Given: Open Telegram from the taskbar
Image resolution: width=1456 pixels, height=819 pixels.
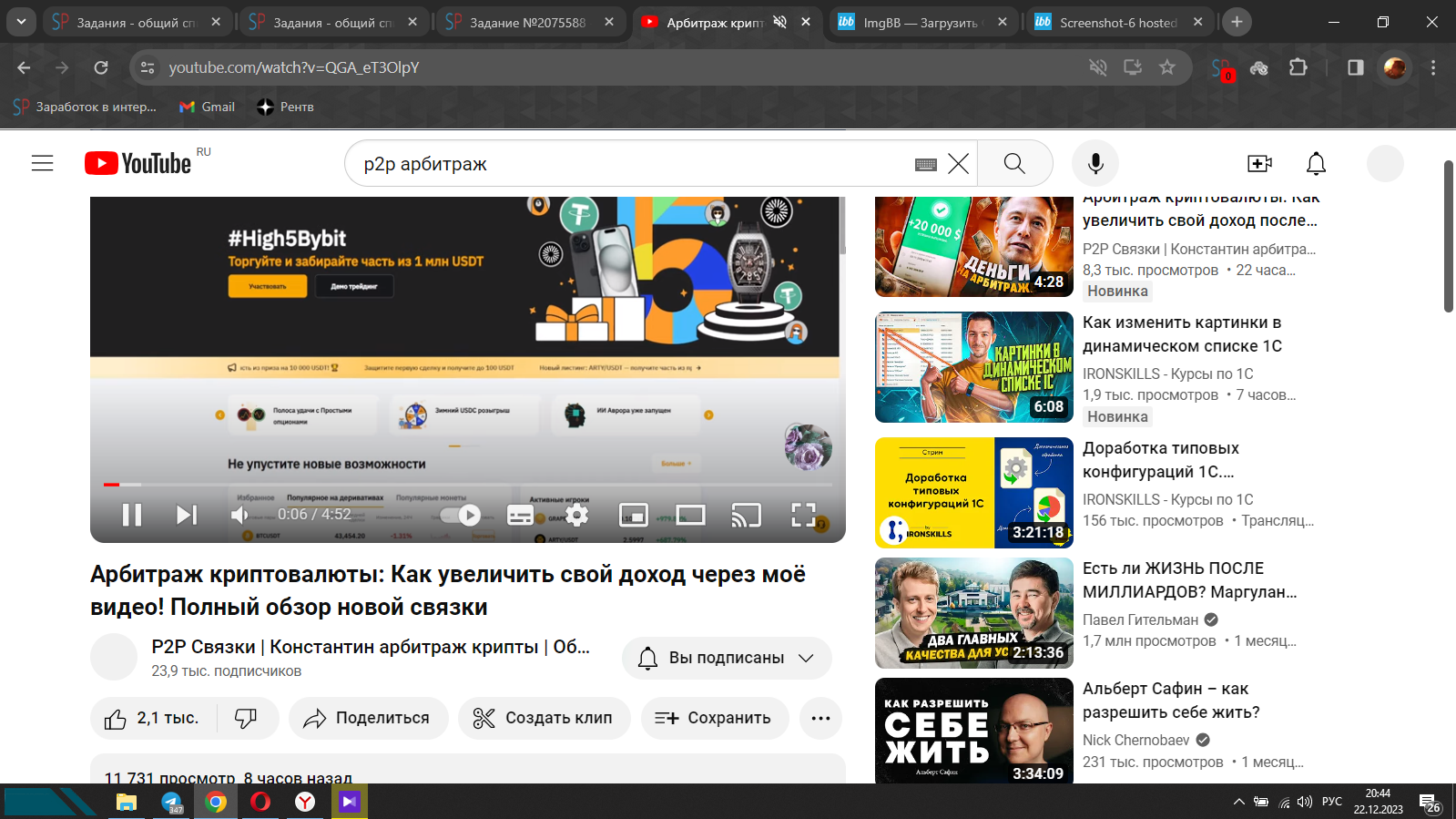Looking at the screenshot, I should pos(171,802).
